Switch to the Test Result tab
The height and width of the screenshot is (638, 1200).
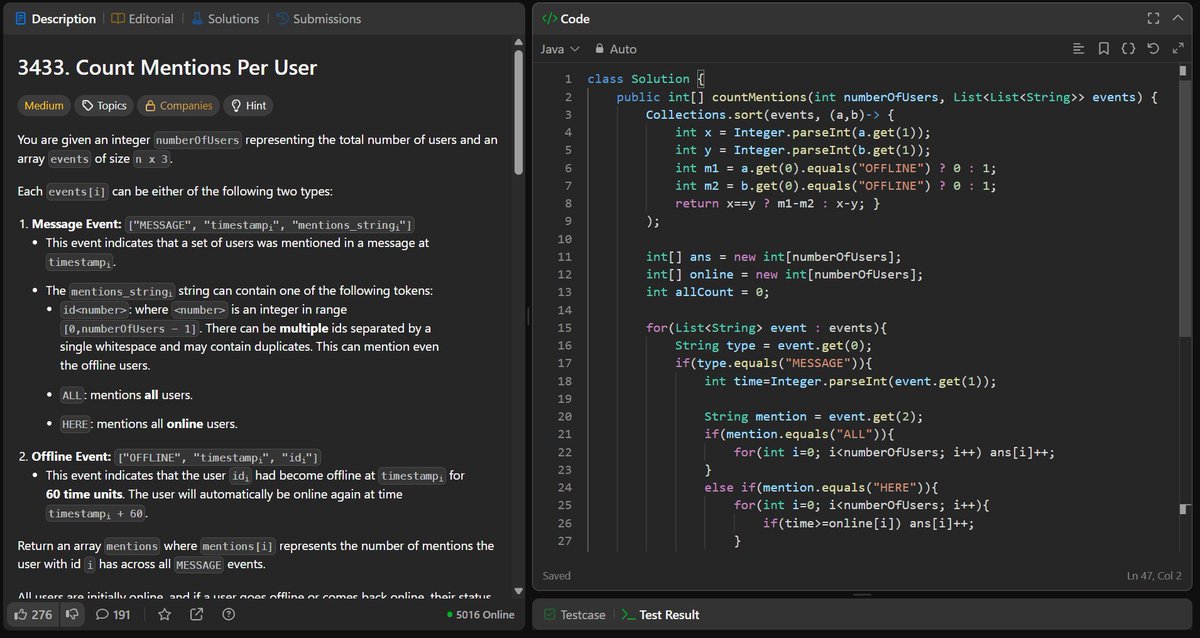(668, 615)
